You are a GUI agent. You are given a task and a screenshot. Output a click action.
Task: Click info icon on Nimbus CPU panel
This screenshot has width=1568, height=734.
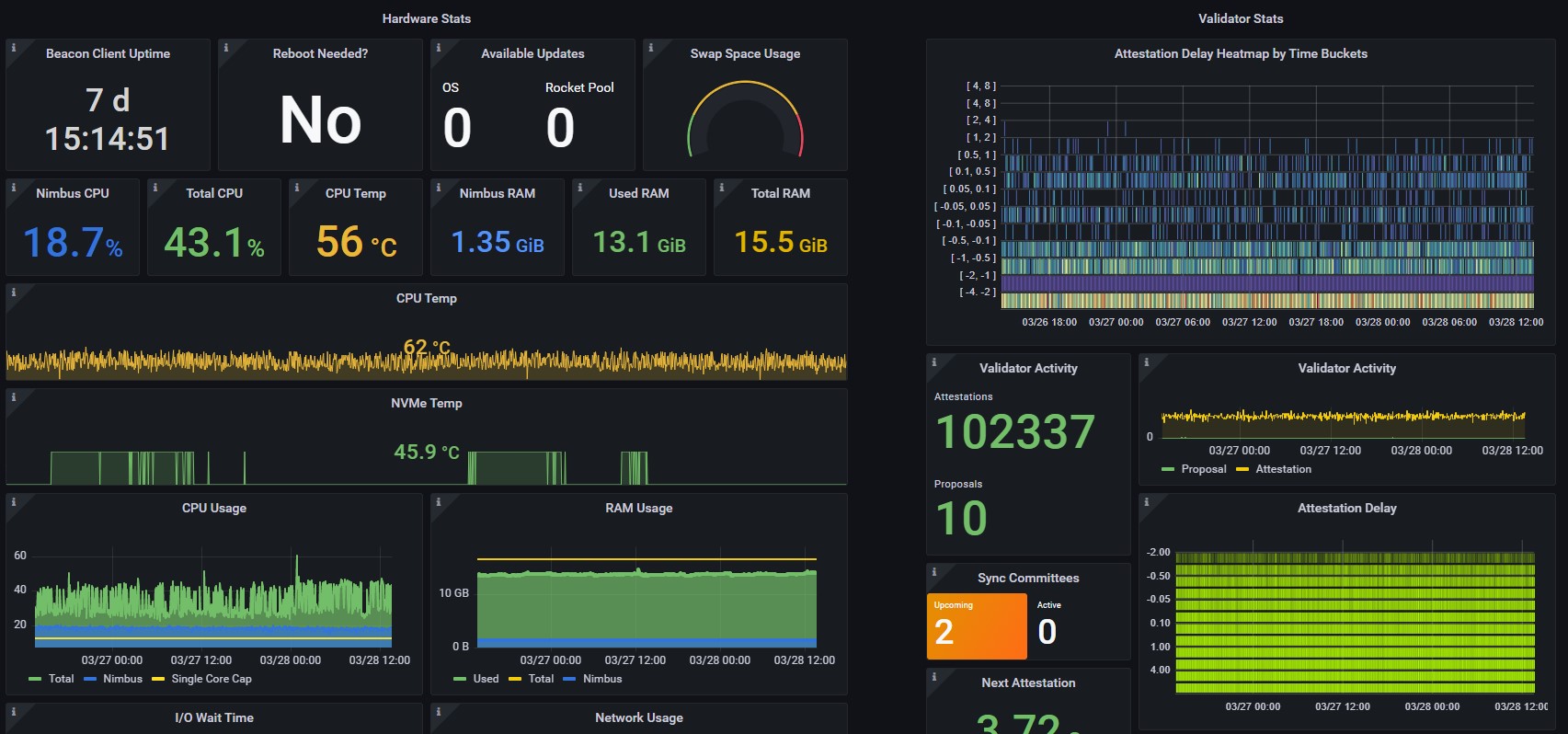coord(13,188)
